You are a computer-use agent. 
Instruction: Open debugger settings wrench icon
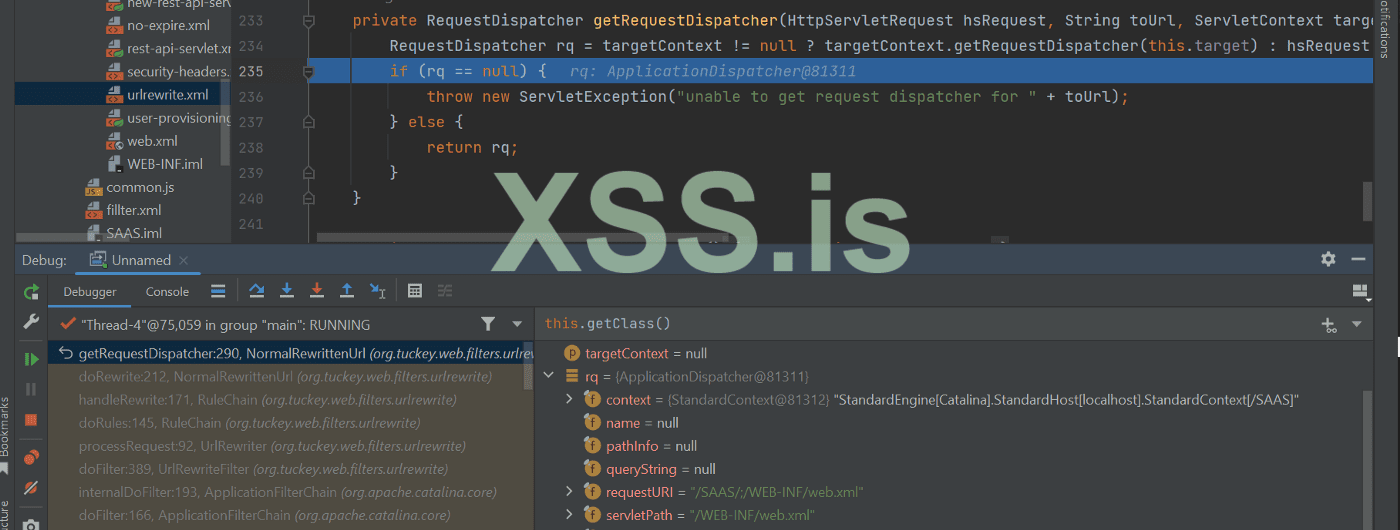point(31,322)
